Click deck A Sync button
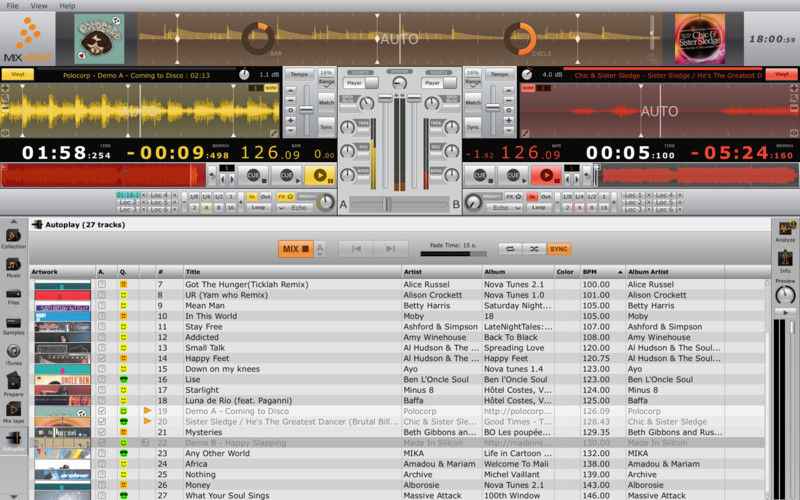The height and width of the screenshot is (500, 800). (x=327, y=126)
